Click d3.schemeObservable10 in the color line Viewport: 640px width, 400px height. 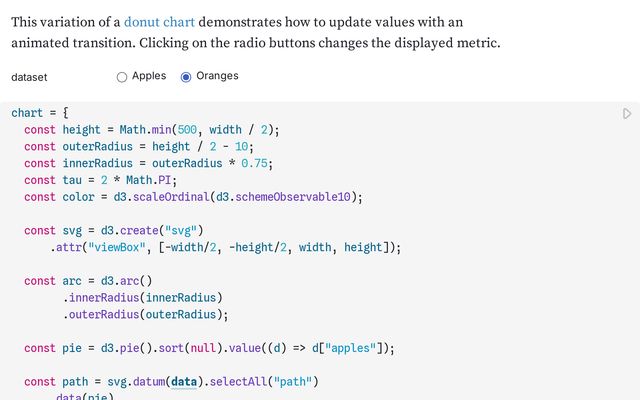click(290, 197)
